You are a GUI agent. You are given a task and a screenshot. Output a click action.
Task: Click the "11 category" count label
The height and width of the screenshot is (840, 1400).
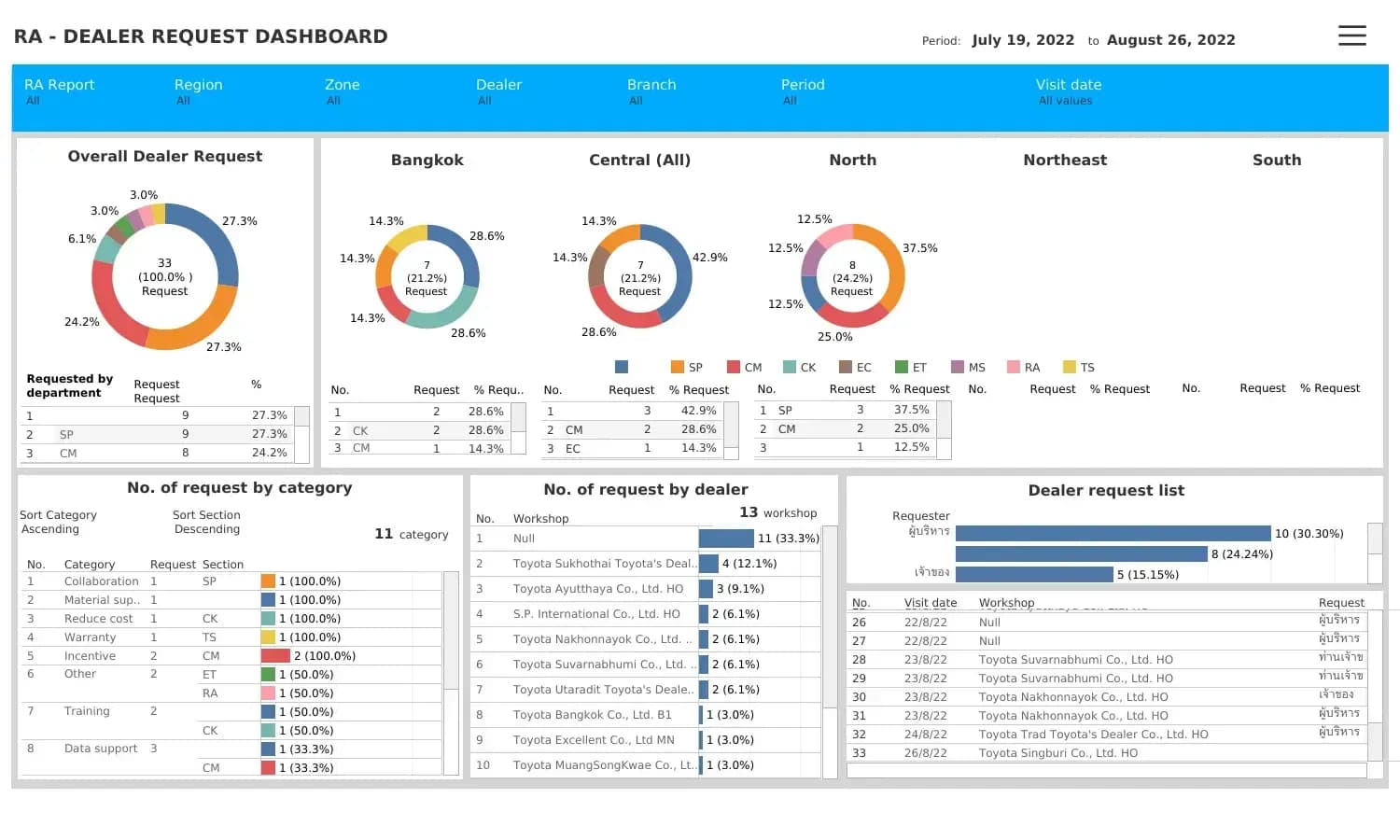[411, 534]
